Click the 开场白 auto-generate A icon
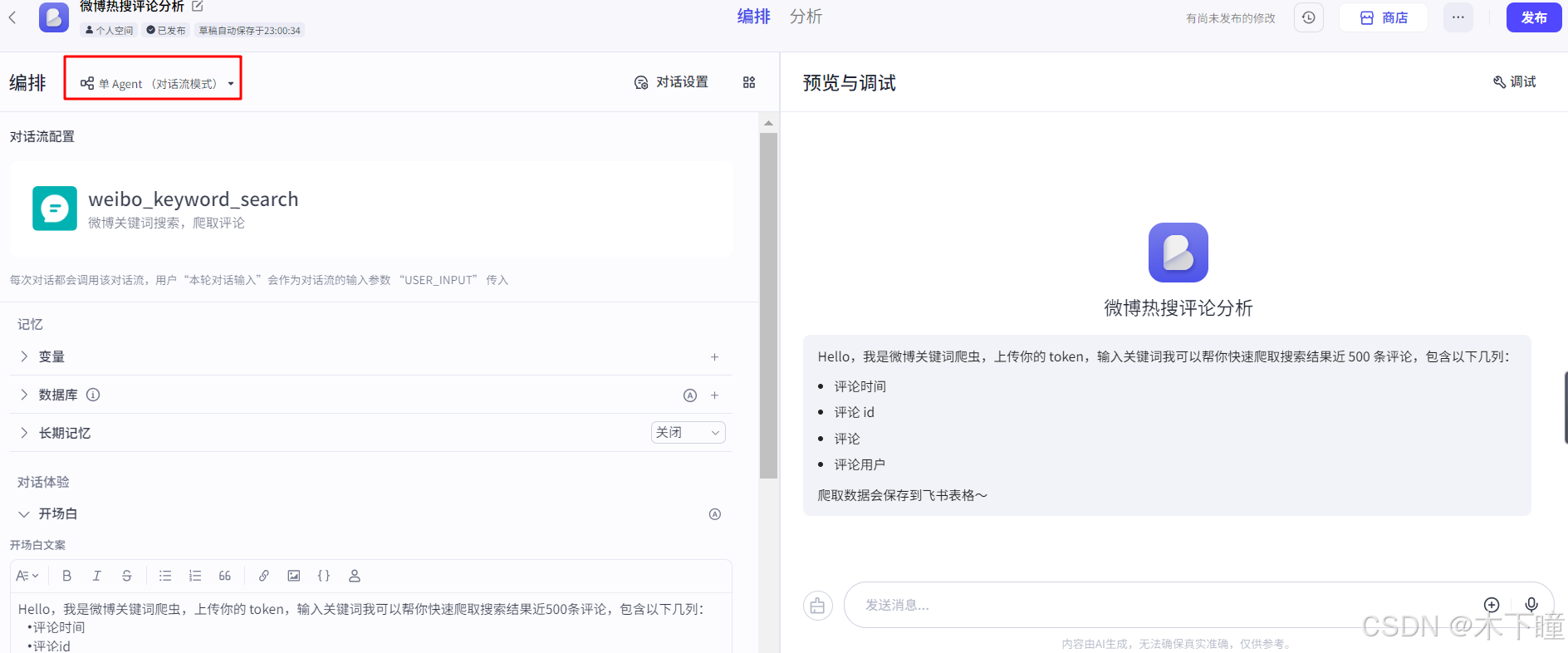Viewport: 1568px width, 653px height. click(x=715, y=514)
